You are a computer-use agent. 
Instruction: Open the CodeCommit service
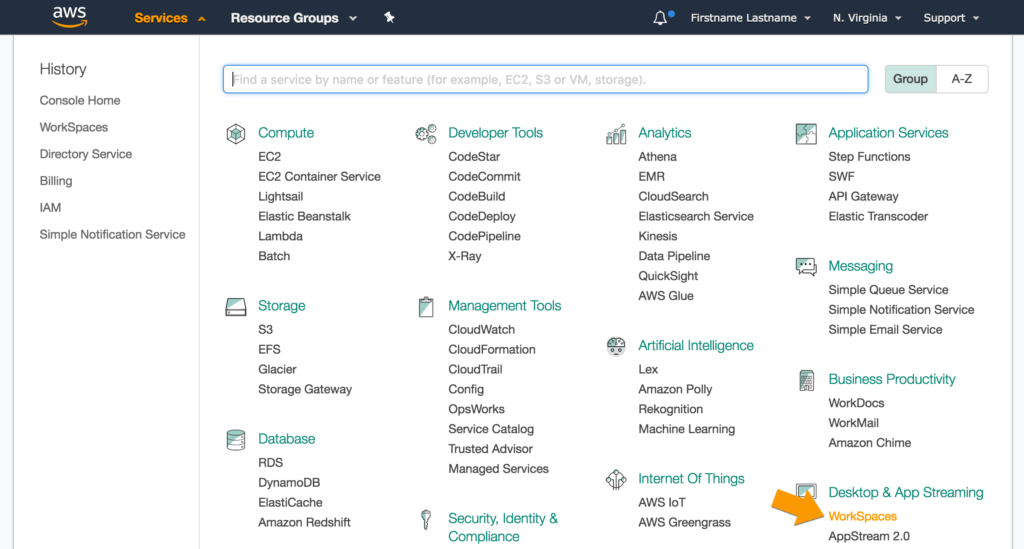pyautogui.click(x=484, y=176)
